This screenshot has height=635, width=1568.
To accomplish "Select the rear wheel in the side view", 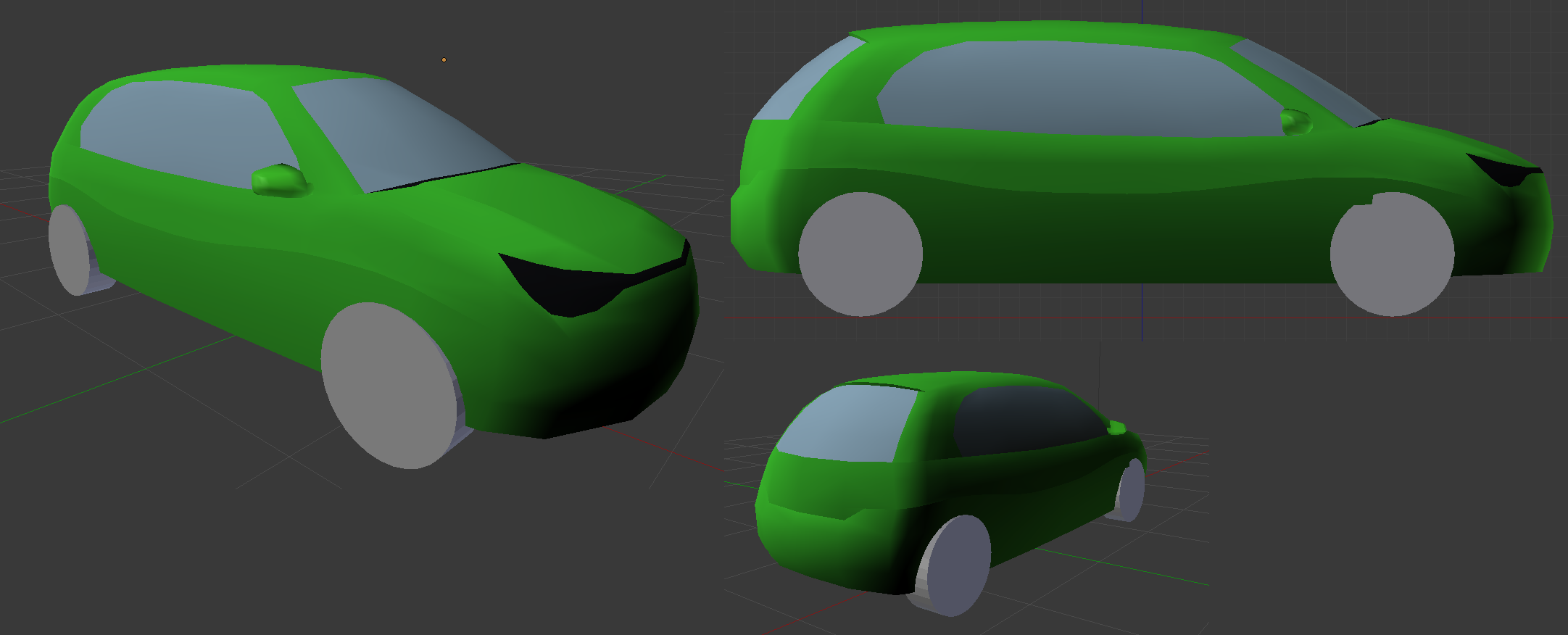I will pyautogui.click(x=860, y=254).
